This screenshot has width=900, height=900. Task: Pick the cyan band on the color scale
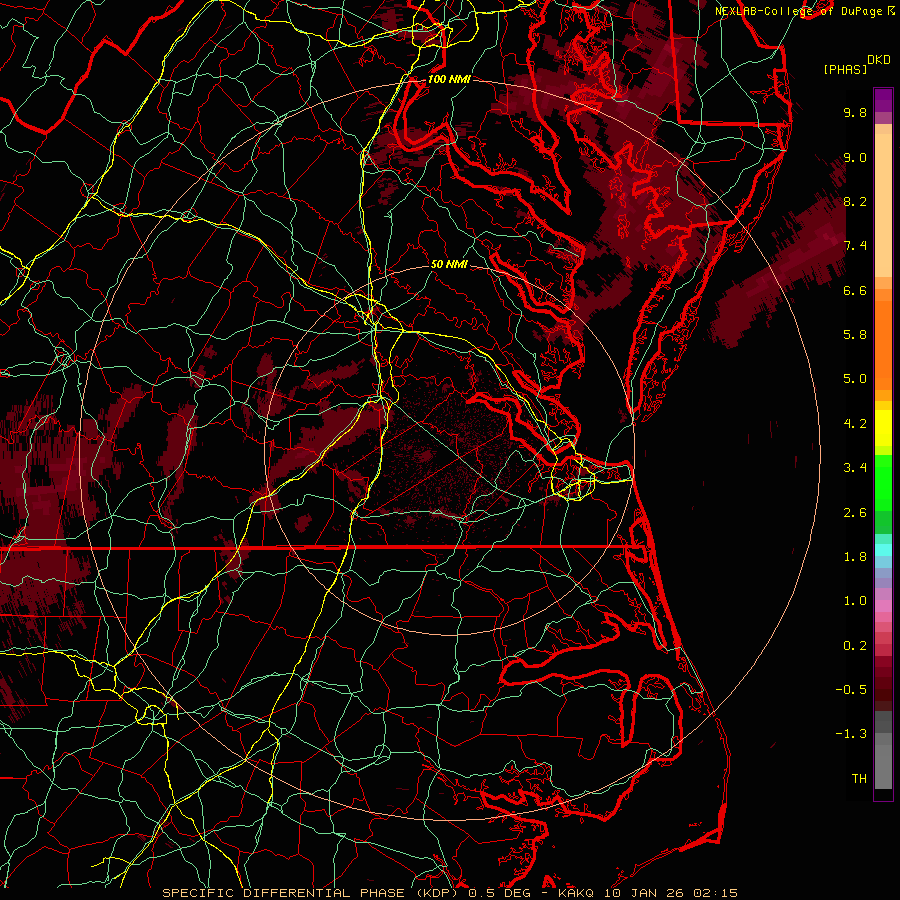tap(883, 550)
